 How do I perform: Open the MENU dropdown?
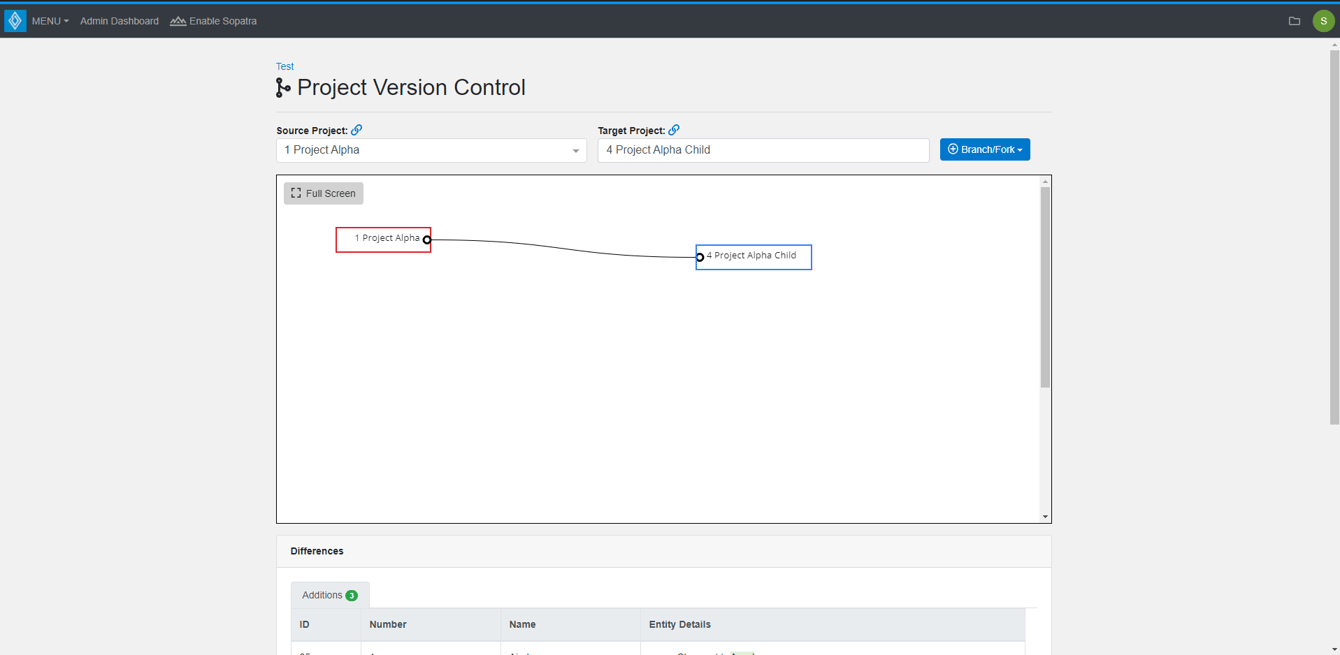pos(50,21)
